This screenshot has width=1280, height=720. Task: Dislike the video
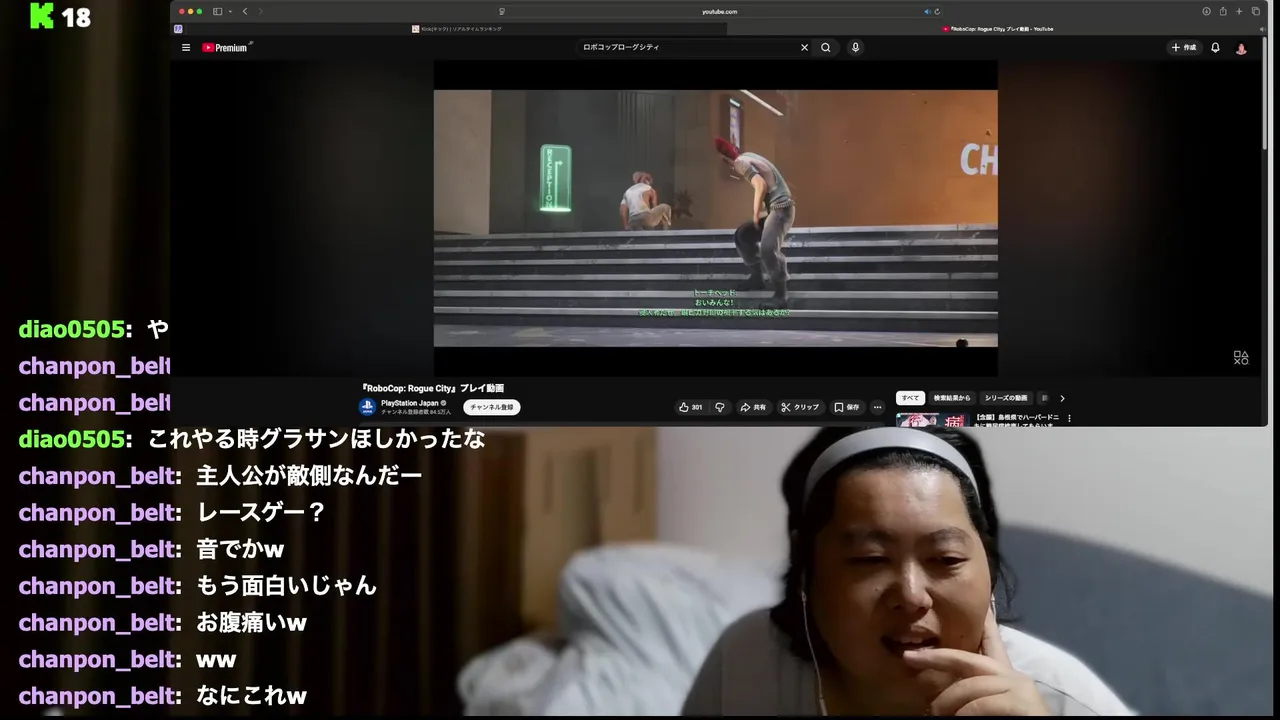(719, 407)
